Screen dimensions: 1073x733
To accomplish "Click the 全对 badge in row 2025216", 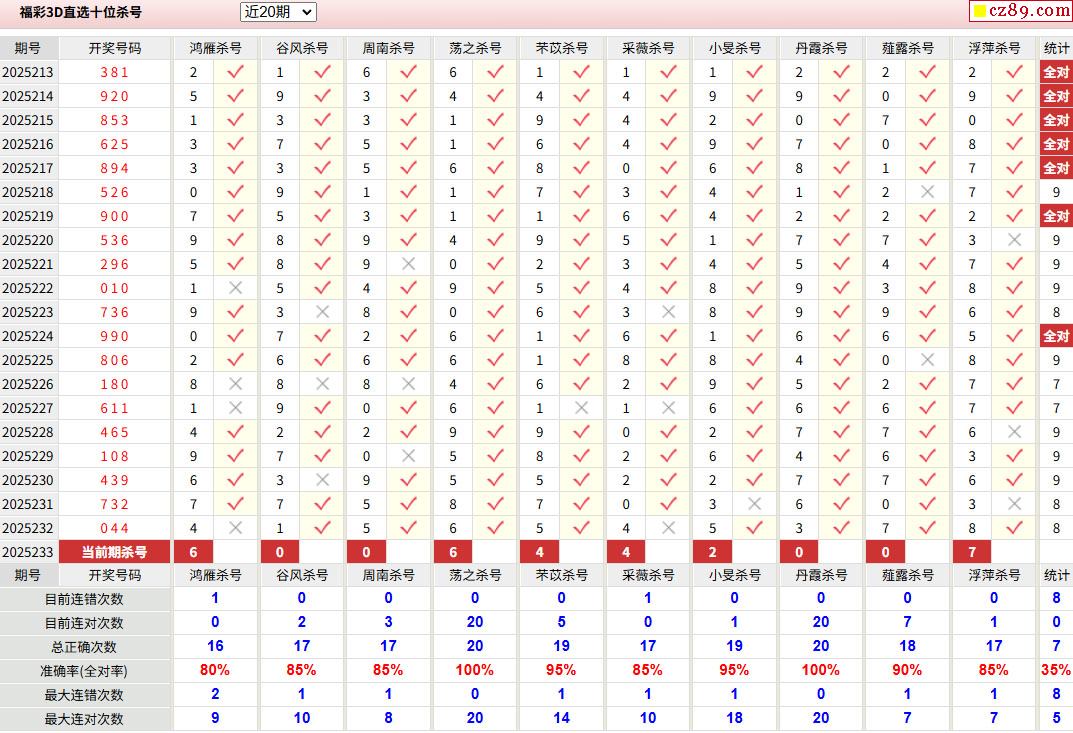I will tap(1056, 144).
